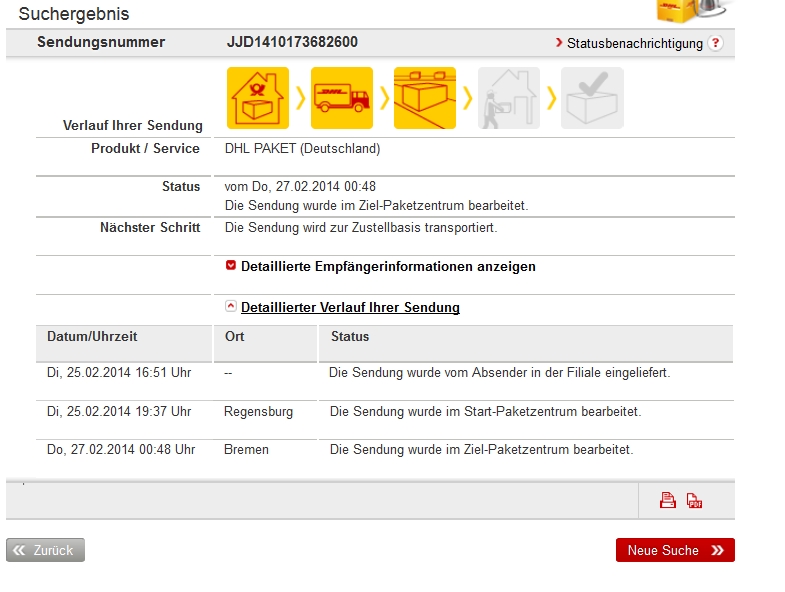The height and width of the screenshot is (592, 785).
Task: Start a Neue Suche
Action: click(x=675, y=550)
